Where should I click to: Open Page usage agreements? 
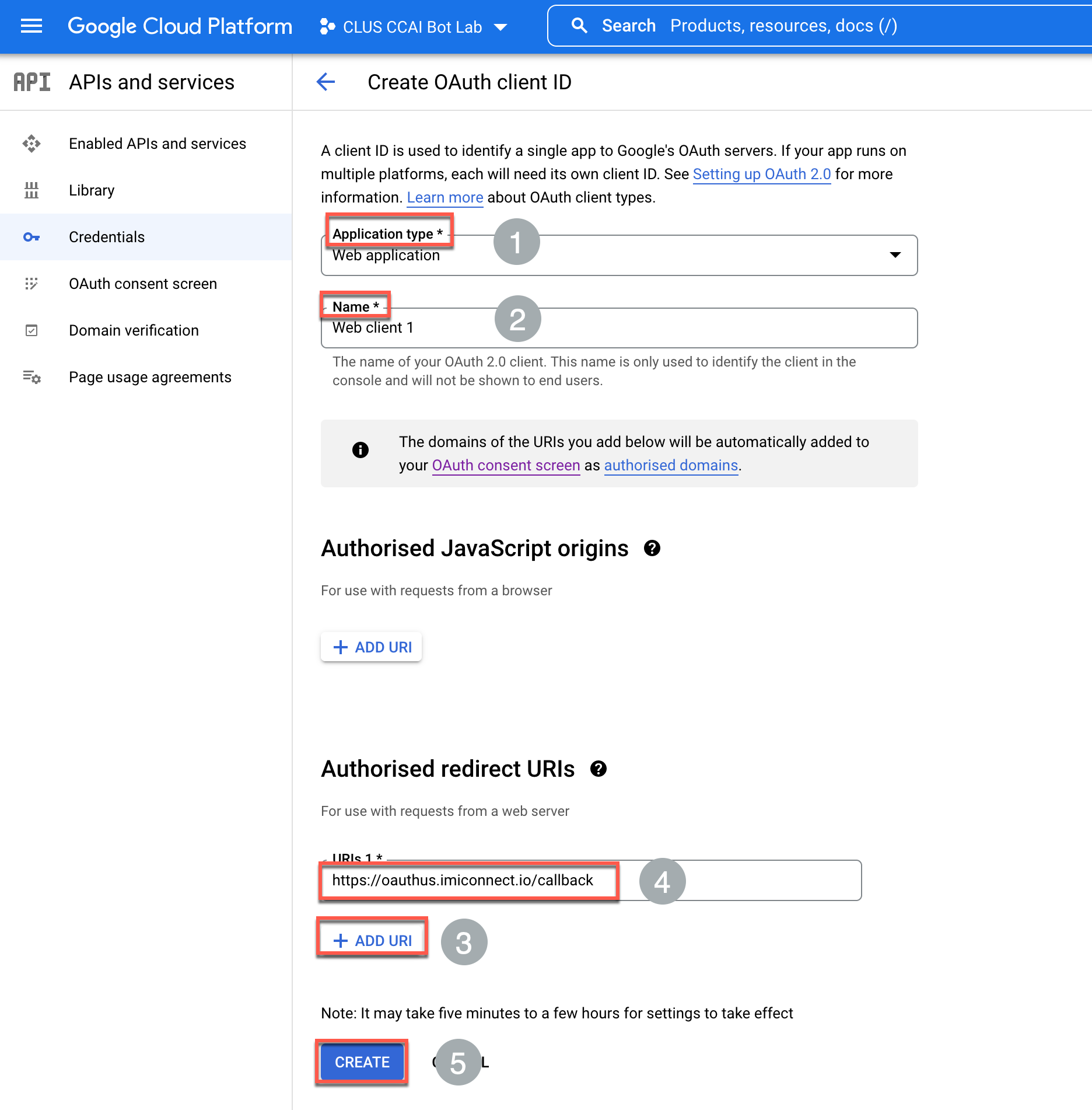(x=146, y=377)
